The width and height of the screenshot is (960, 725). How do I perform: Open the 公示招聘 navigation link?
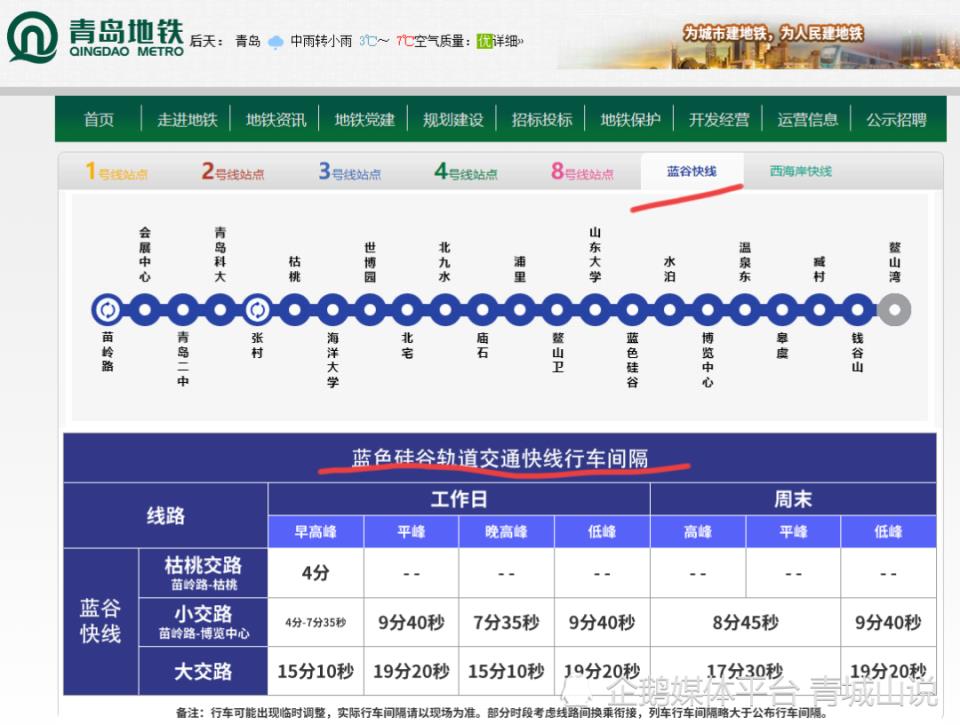[896, 119]
